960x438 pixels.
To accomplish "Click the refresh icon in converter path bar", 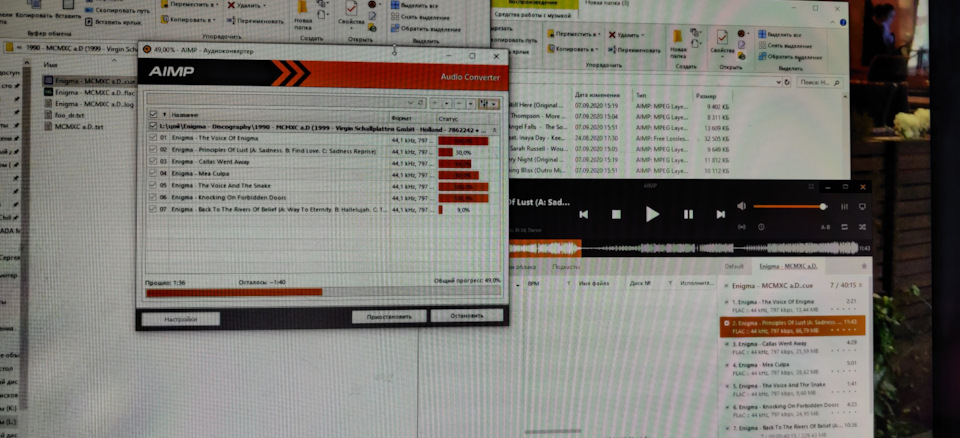I will 421,104.
